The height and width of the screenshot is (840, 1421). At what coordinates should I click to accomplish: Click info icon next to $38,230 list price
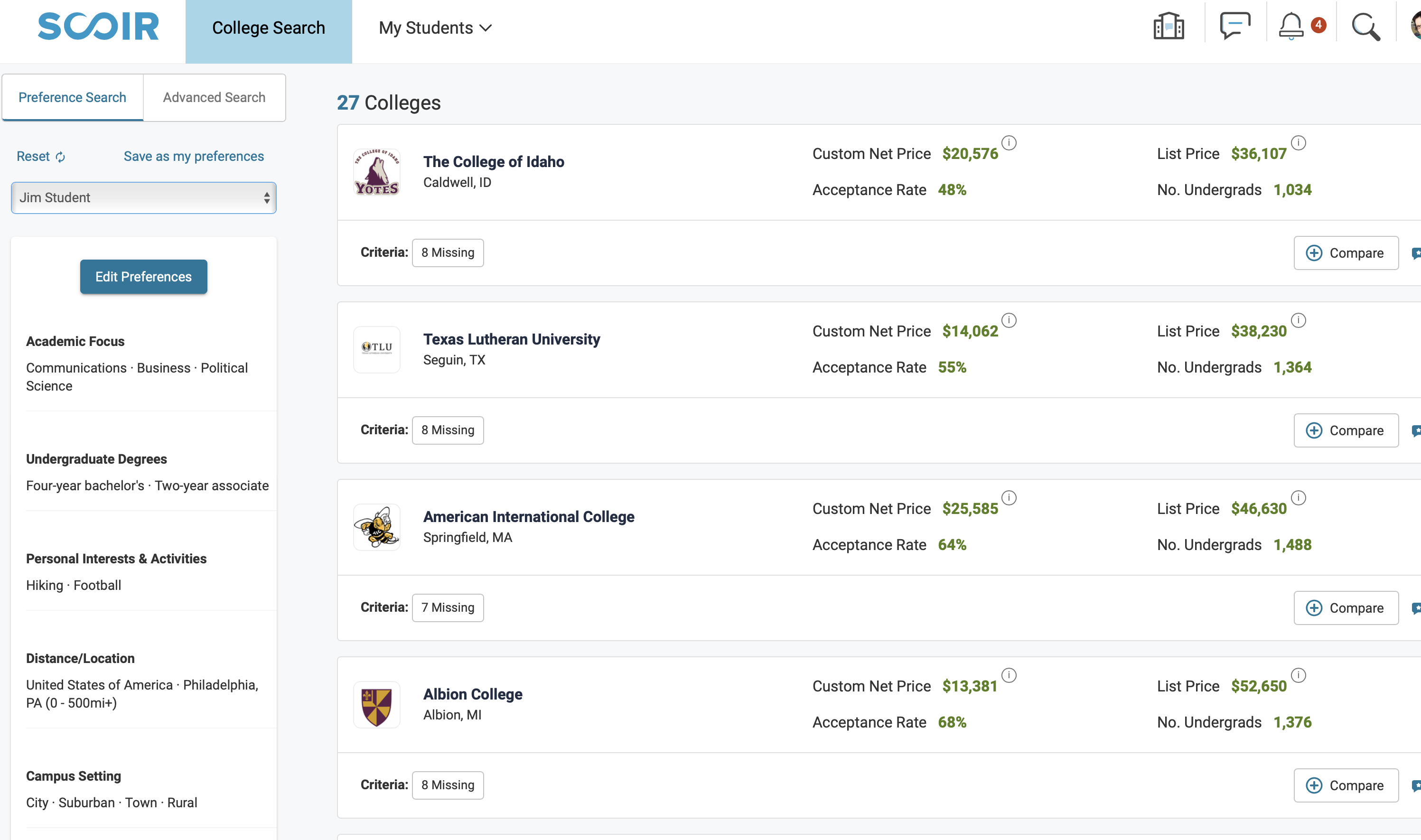point(1298,320)
